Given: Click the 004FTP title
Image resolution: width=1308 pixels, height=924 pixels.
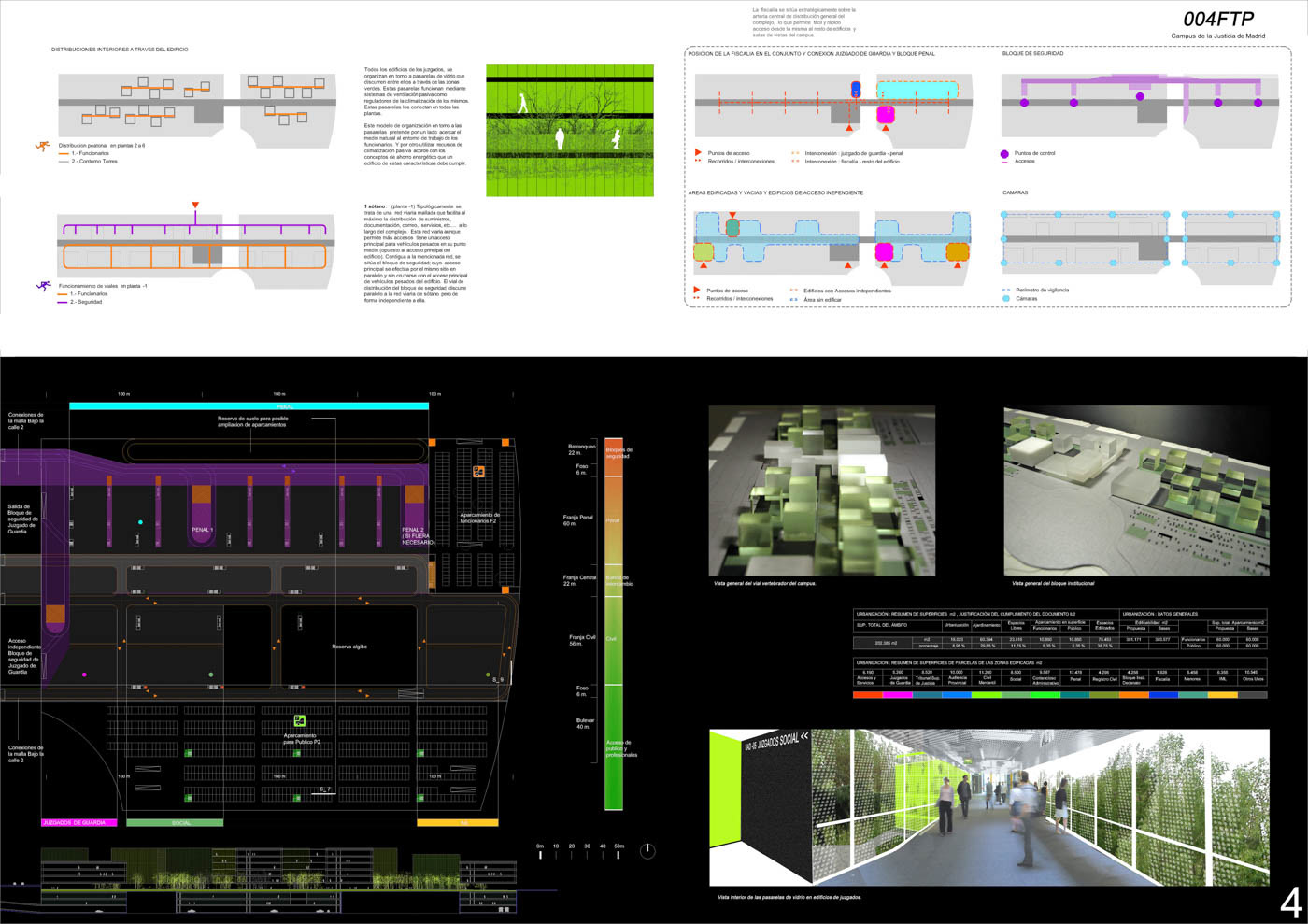Looking at the screenshot, I should (x=1218, y=20).
